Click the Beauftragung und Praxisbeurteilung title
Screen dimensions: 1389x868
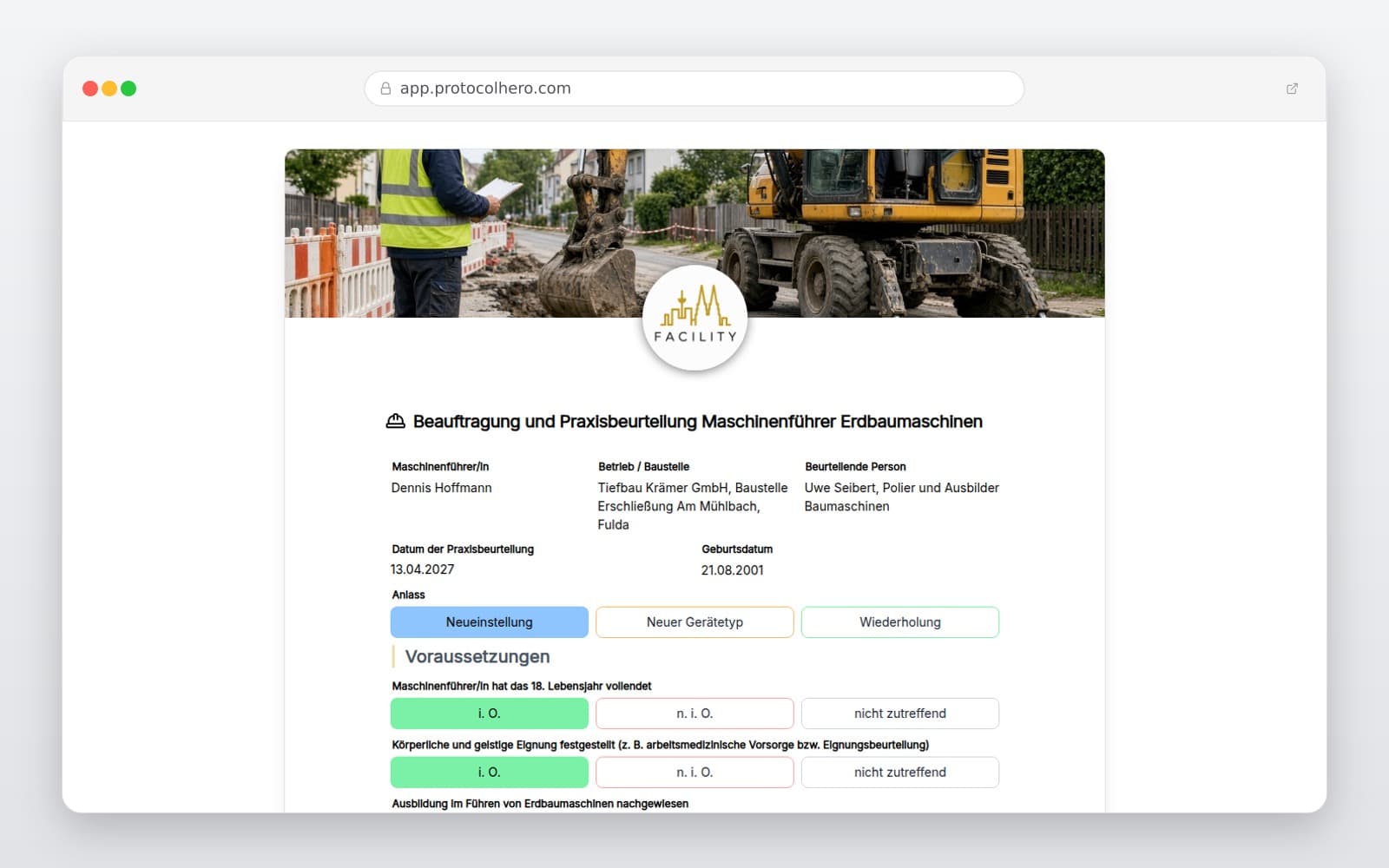698,422
